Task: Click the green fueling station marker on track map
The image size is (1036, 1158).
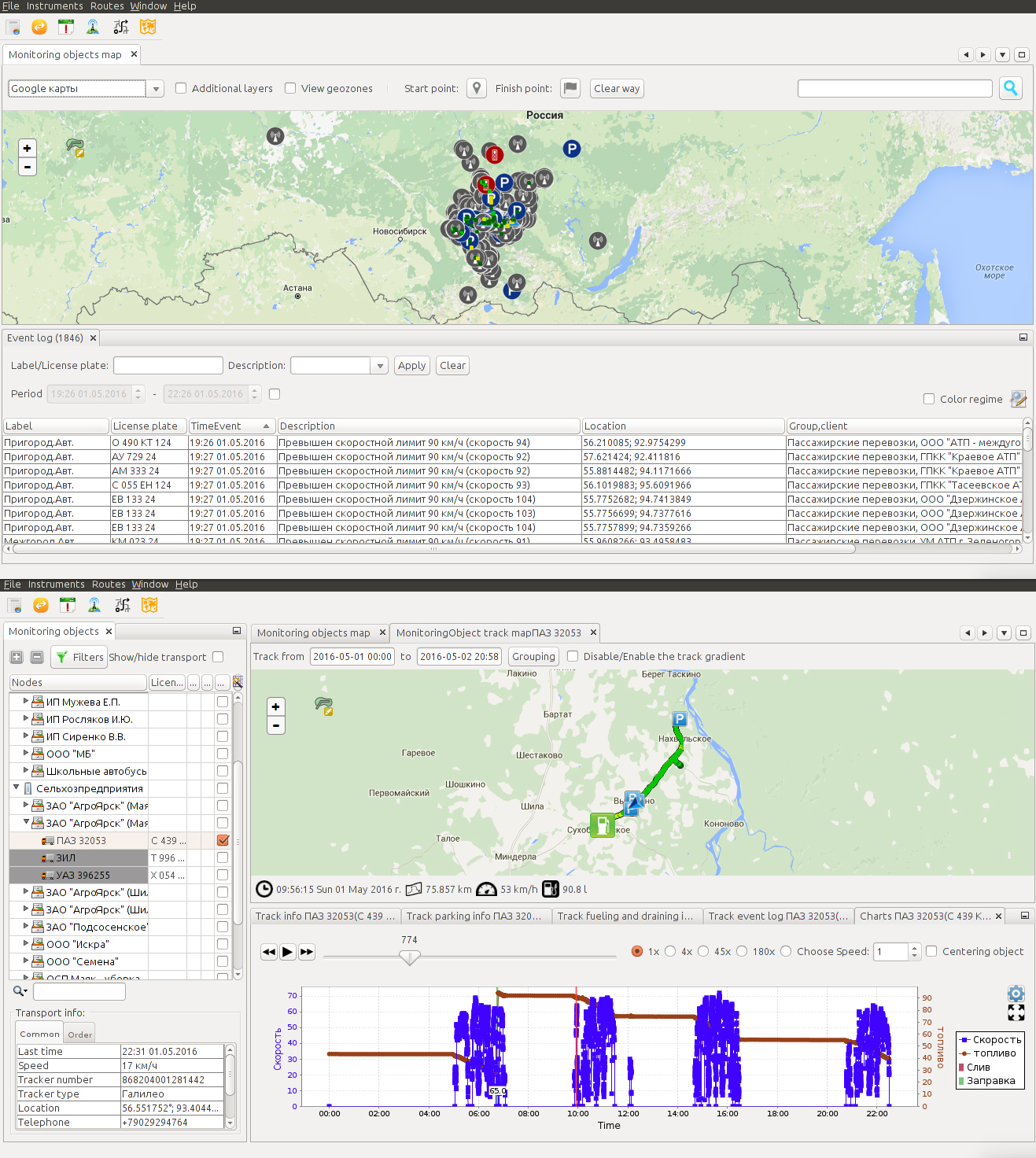Action: (602, 825)
